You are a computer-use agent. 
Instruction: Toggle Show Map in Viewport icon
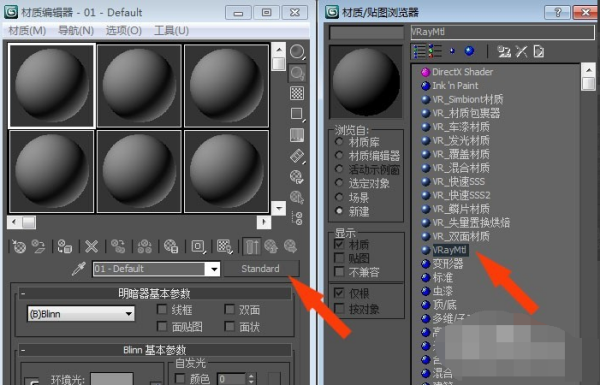coord(225,246)
